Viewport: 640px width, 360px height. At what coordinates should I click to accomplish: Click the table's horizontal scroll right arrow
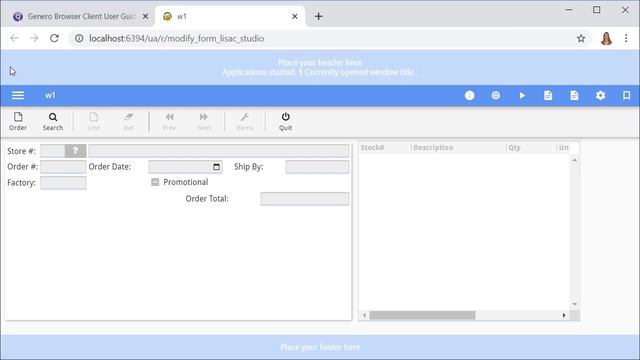click(x=564, y=315)
